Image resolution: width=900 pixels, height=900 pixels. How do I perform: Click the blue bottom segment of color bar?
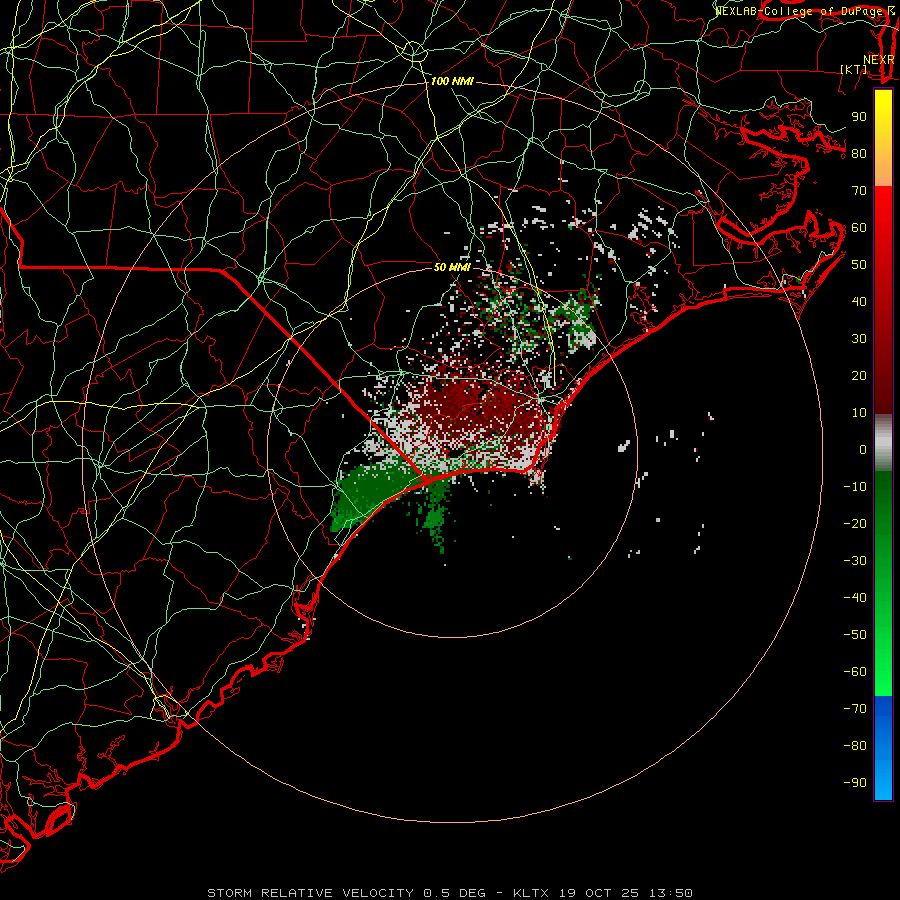click(883, 748)
